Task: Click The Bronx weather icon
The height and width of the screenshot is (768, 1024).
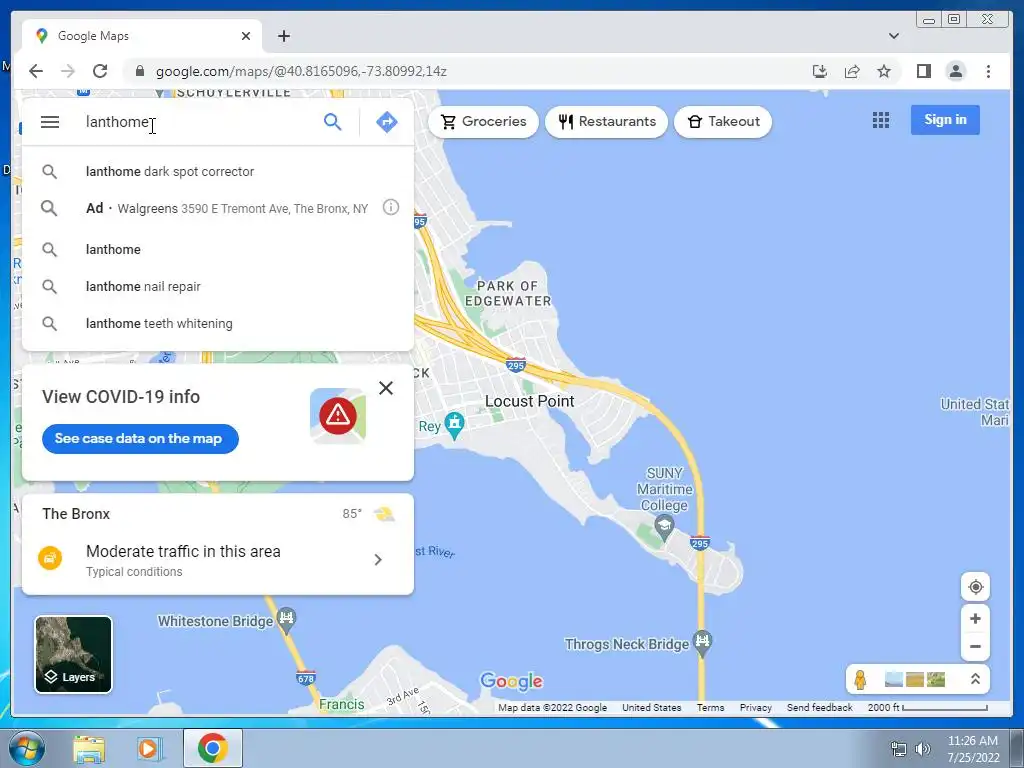Action: [x=384, y=514]
